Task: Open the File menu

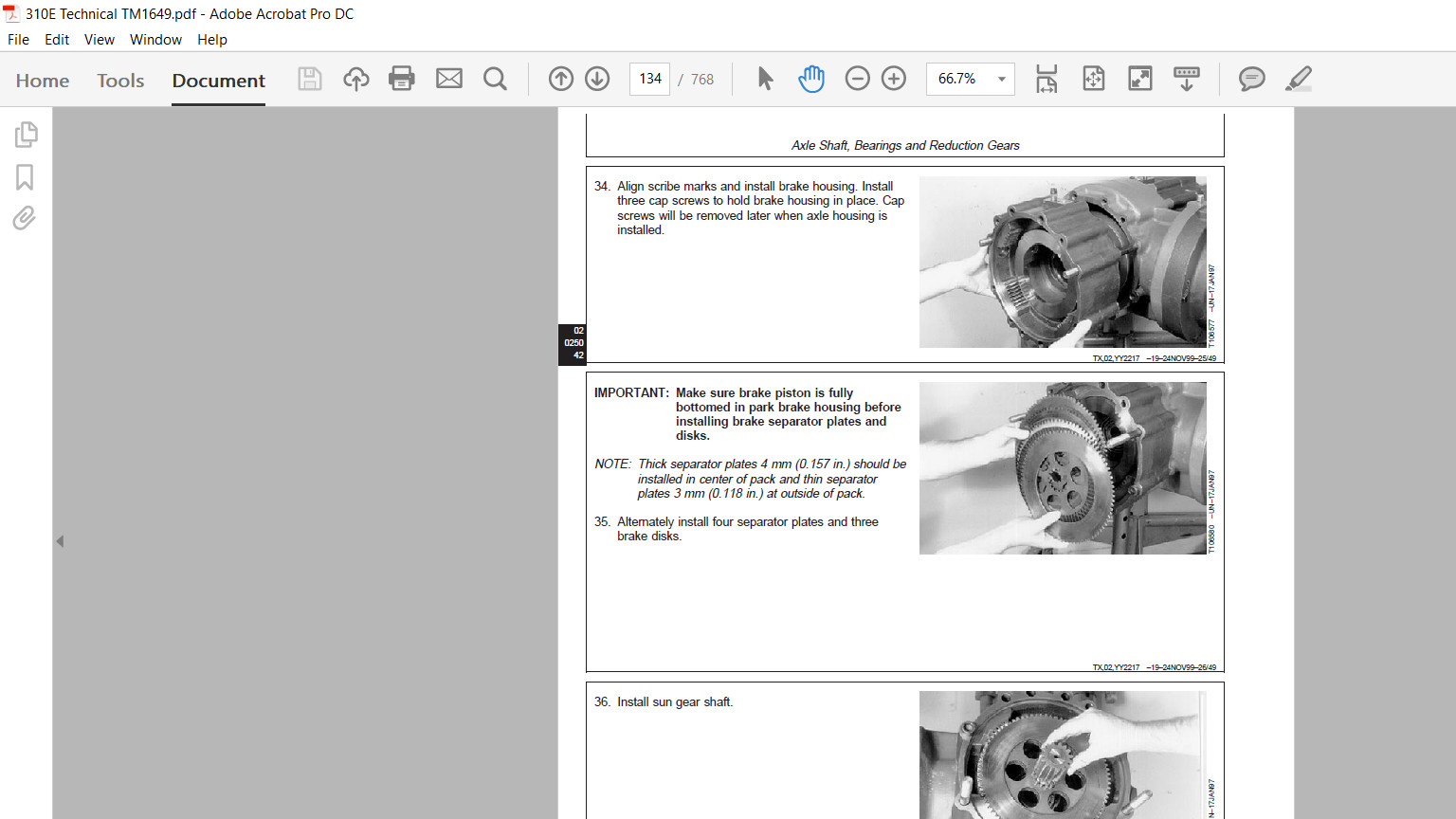Action: tap(18, 40)
